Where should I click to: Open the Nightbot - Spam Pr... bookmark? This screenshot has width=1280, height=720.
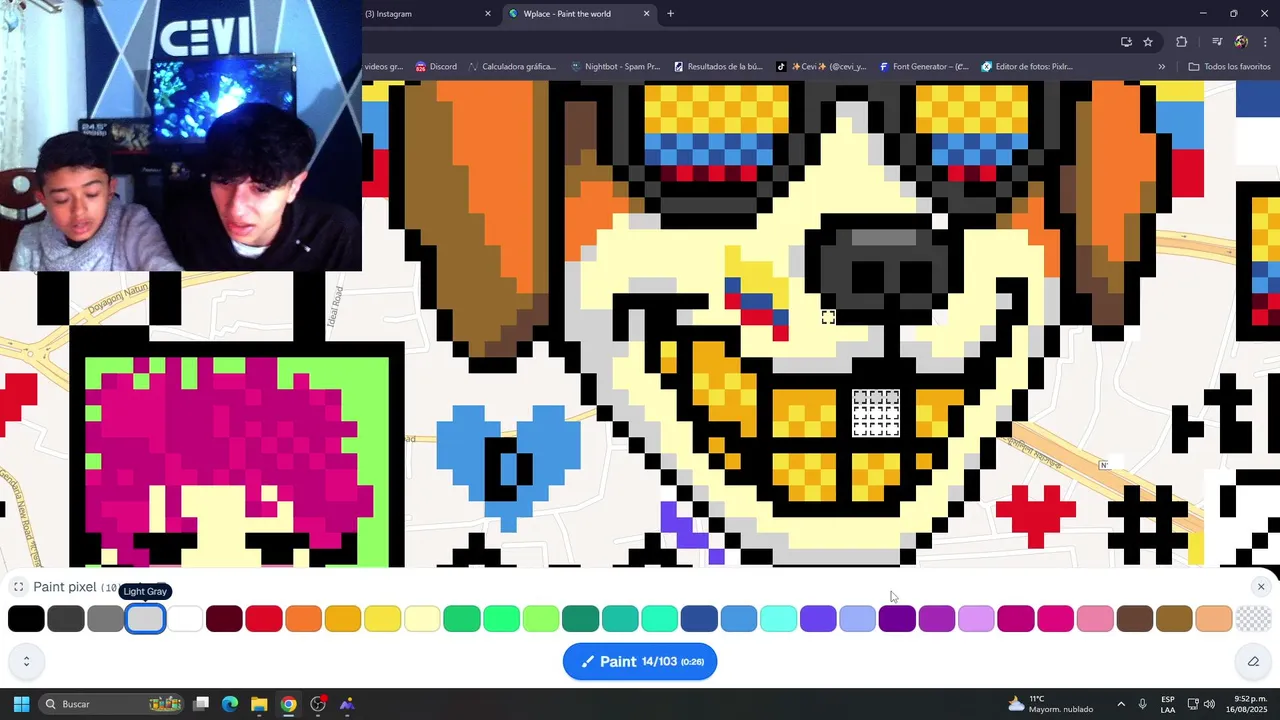[615, 67]
